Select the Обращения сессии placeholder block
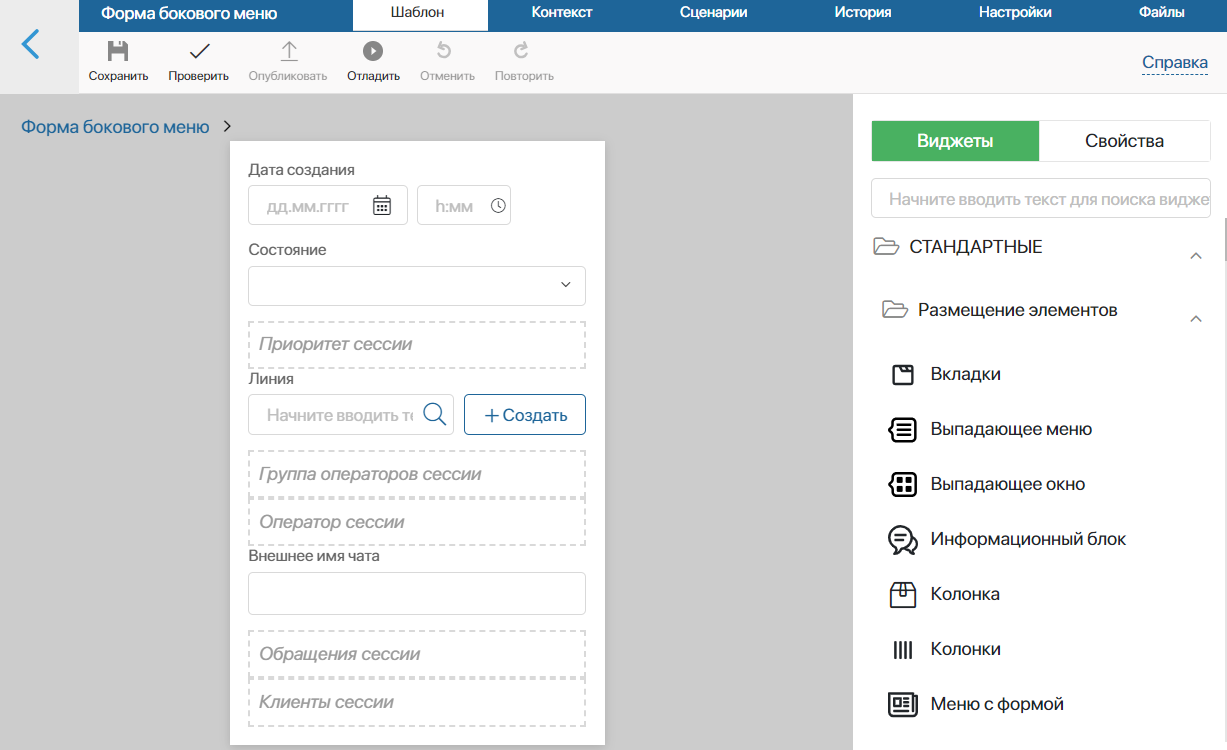The width and height of the screenshot is (1227, 750). [417, 654]
